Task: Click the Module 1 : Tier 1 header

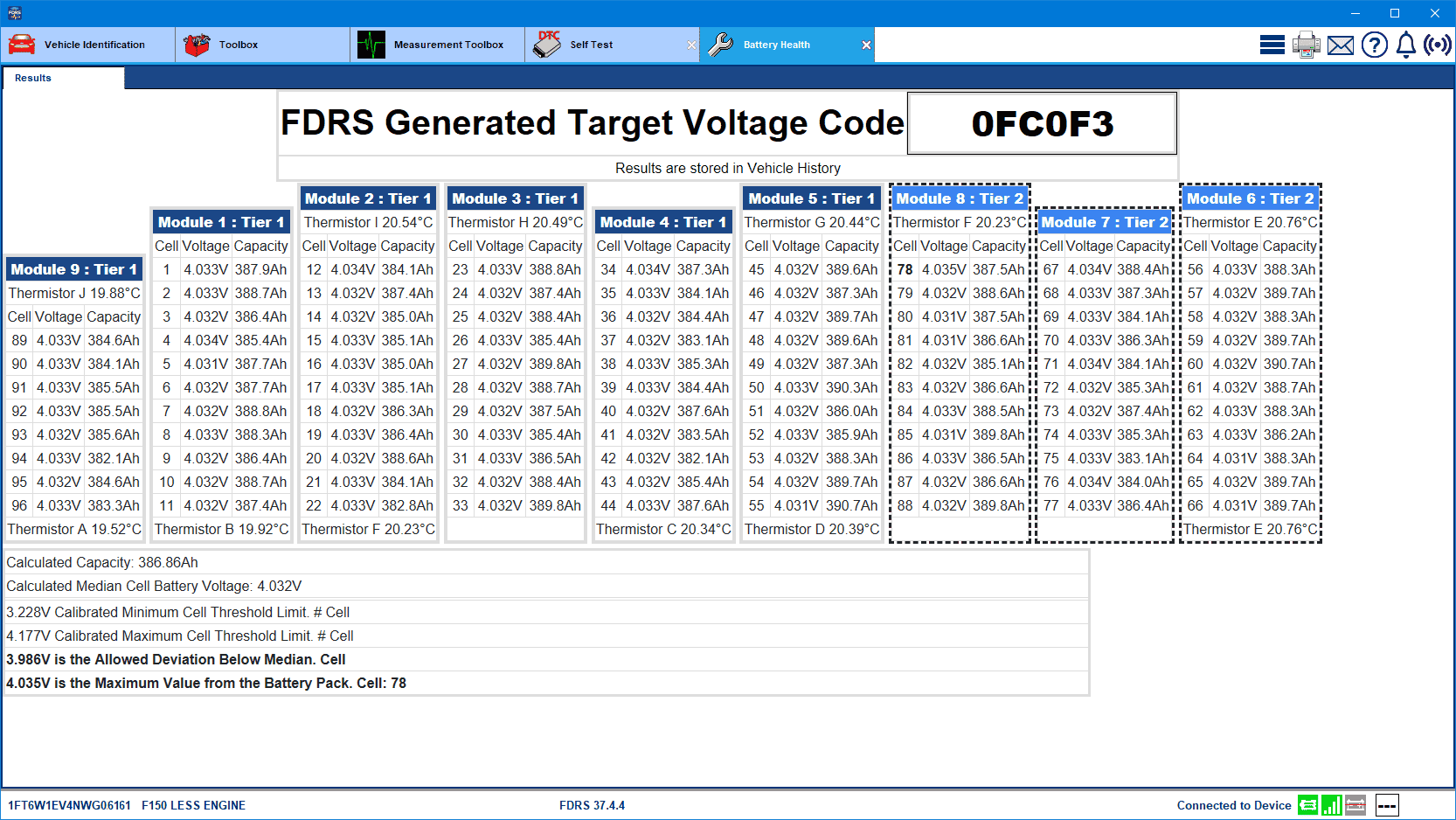Action: (x=221, y=222)
